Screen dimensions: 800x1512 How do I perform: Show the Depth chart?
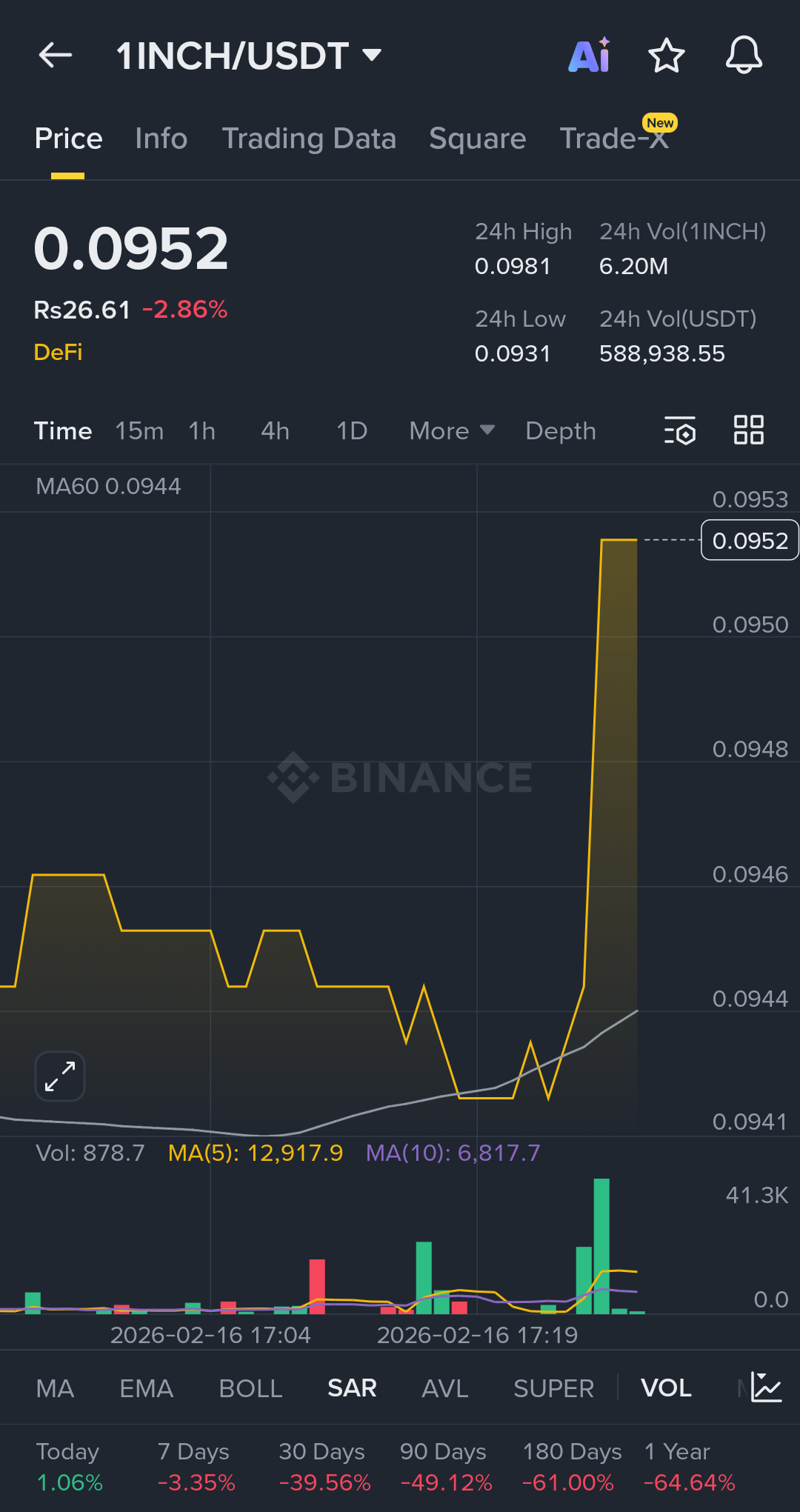pyautogui.click(x=561, y=430)
